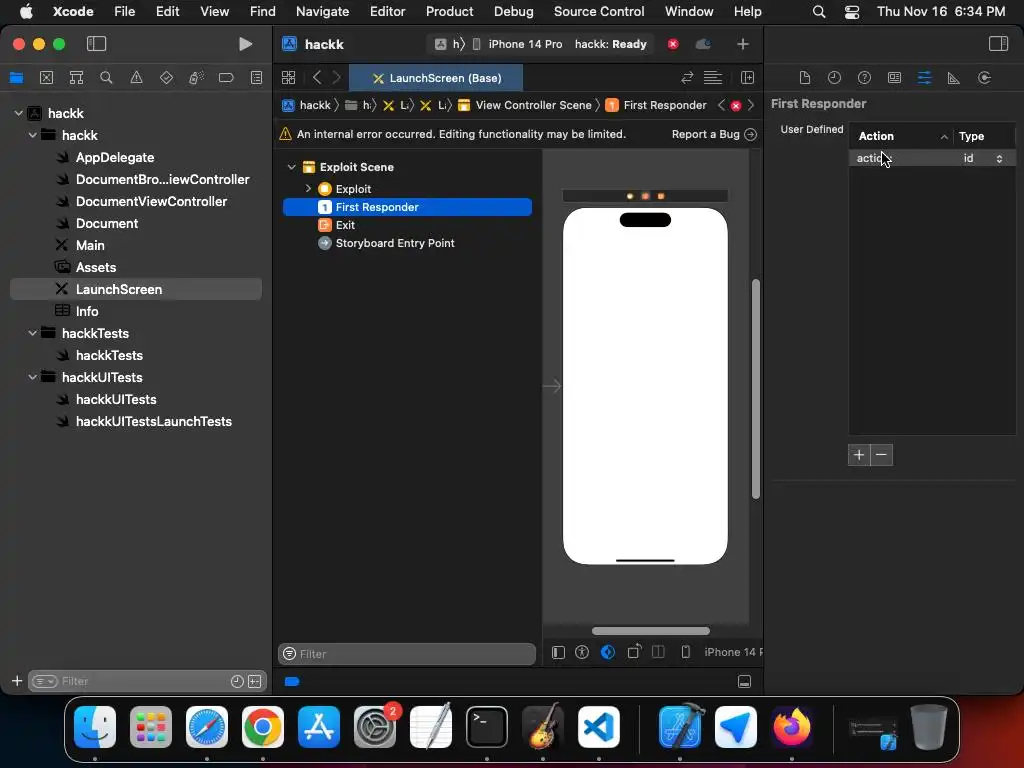Open the Product menu

point(449,11)
